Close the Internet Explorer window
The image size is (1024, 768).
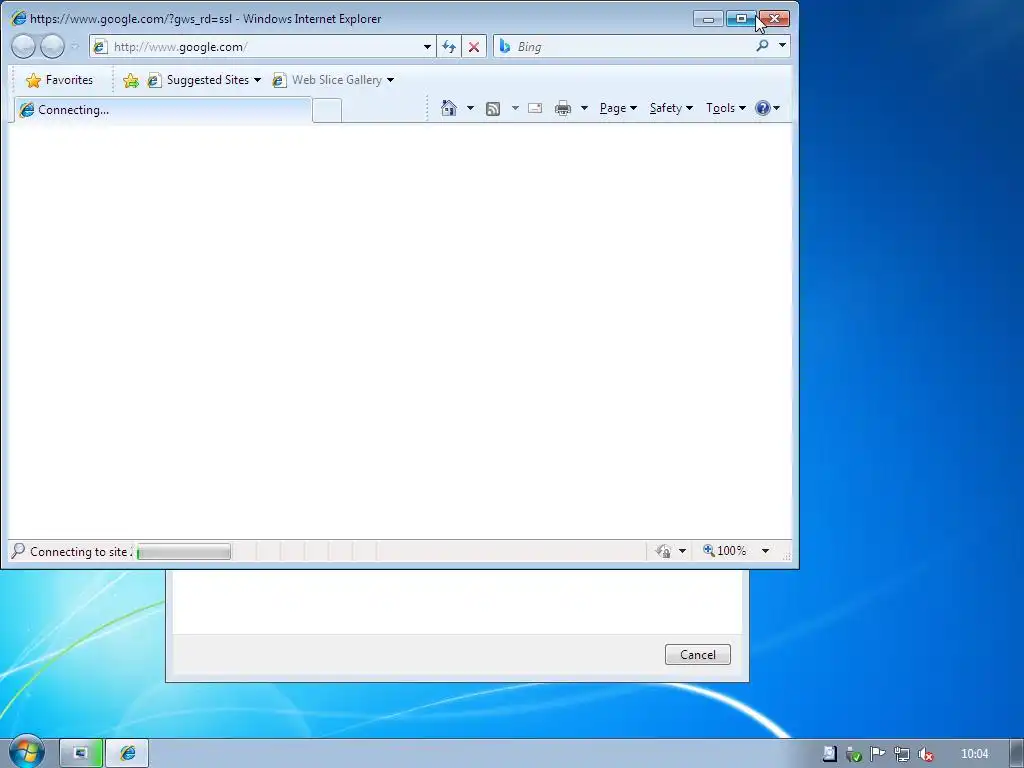(x=774, y=19)
